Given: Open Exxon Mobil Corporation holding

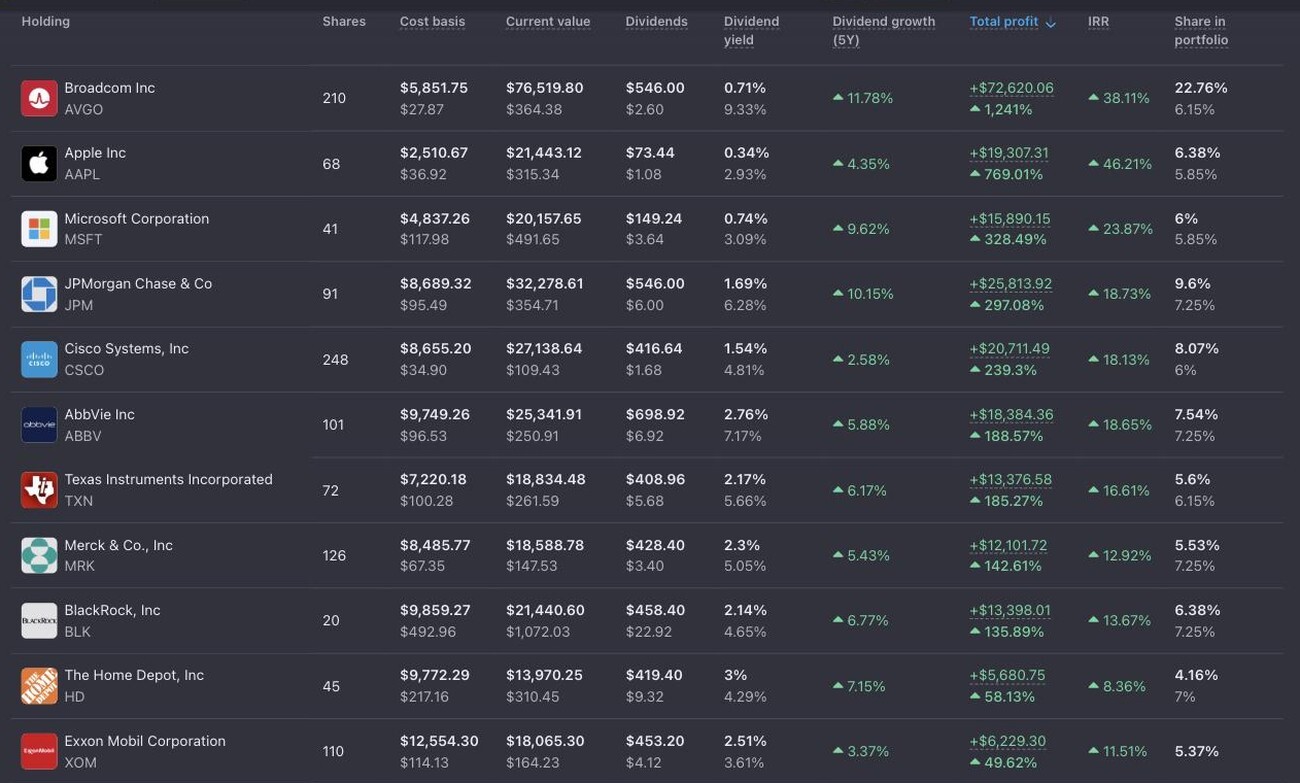Looking at the screenshot, I should coord(145,742).
